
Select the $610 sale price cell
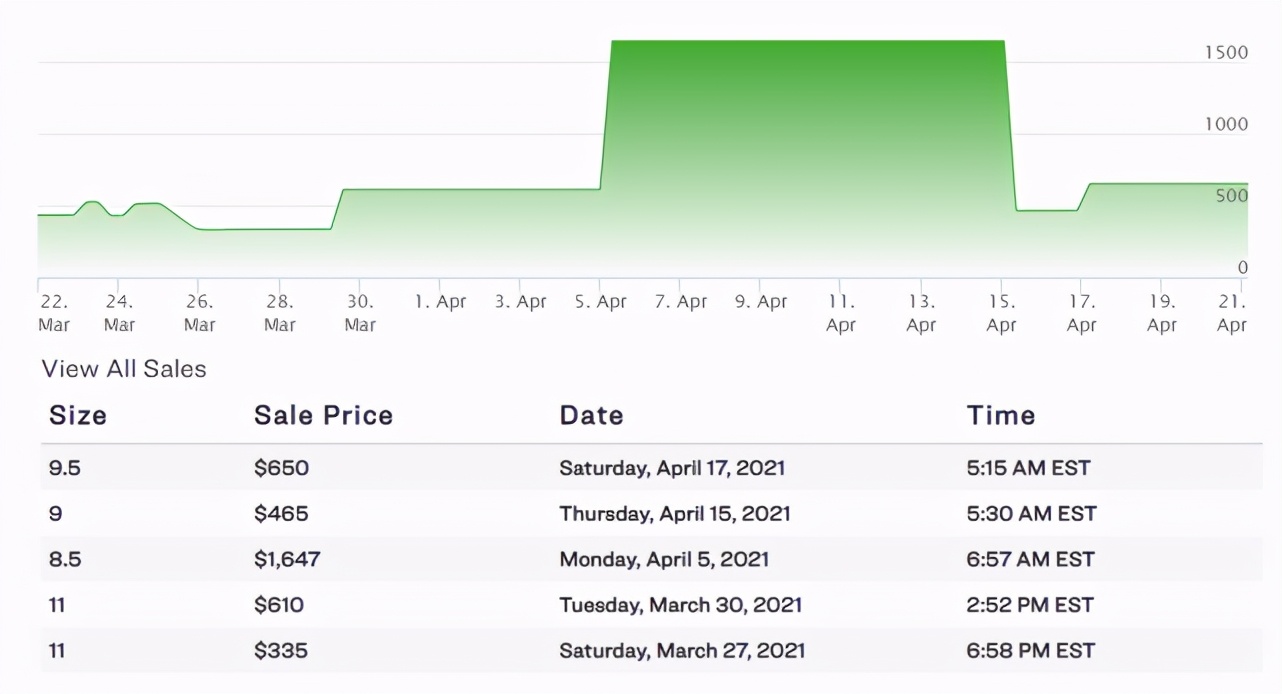279,605
